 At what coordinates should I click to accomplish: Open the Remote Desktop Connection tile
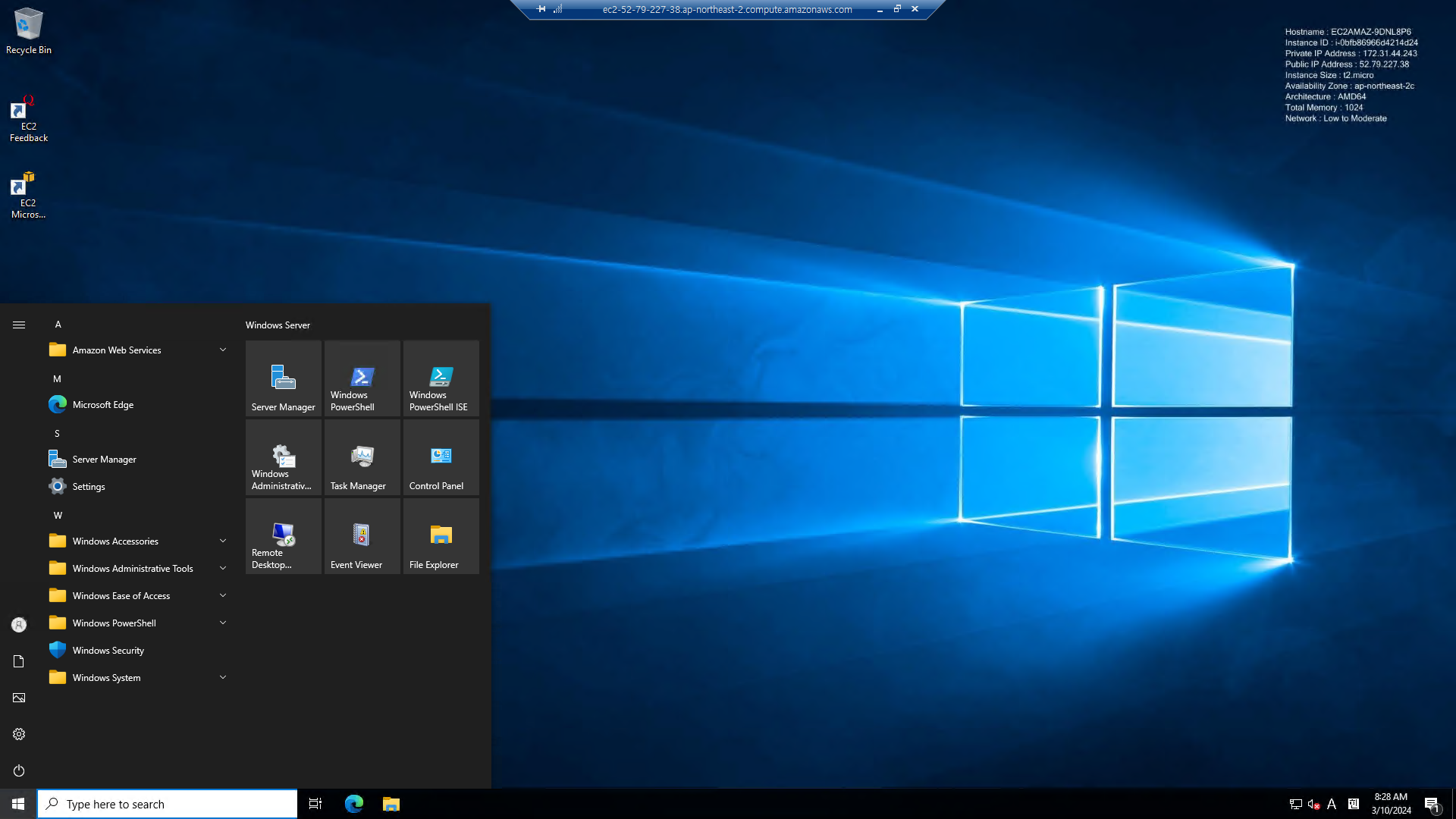click(284, 536)
